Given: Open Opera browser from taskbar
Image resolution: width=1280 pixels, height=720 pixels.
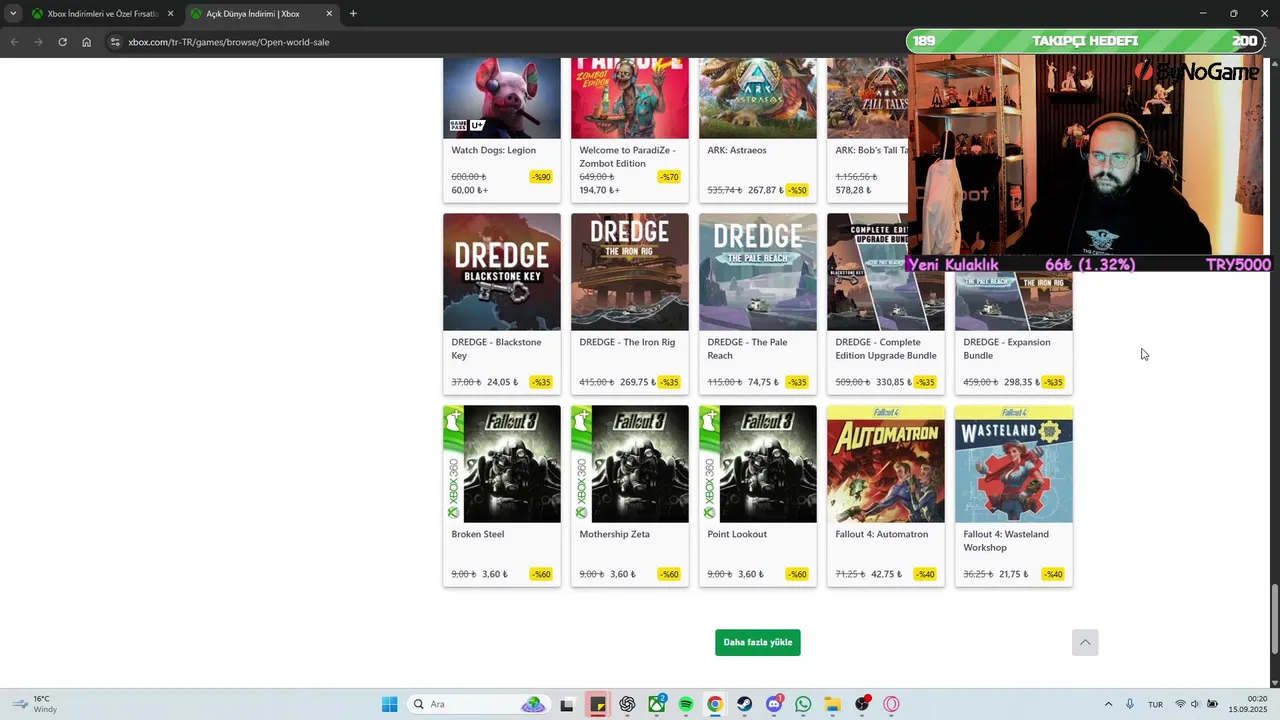Looking at the screenshot, I should [891, 704].
